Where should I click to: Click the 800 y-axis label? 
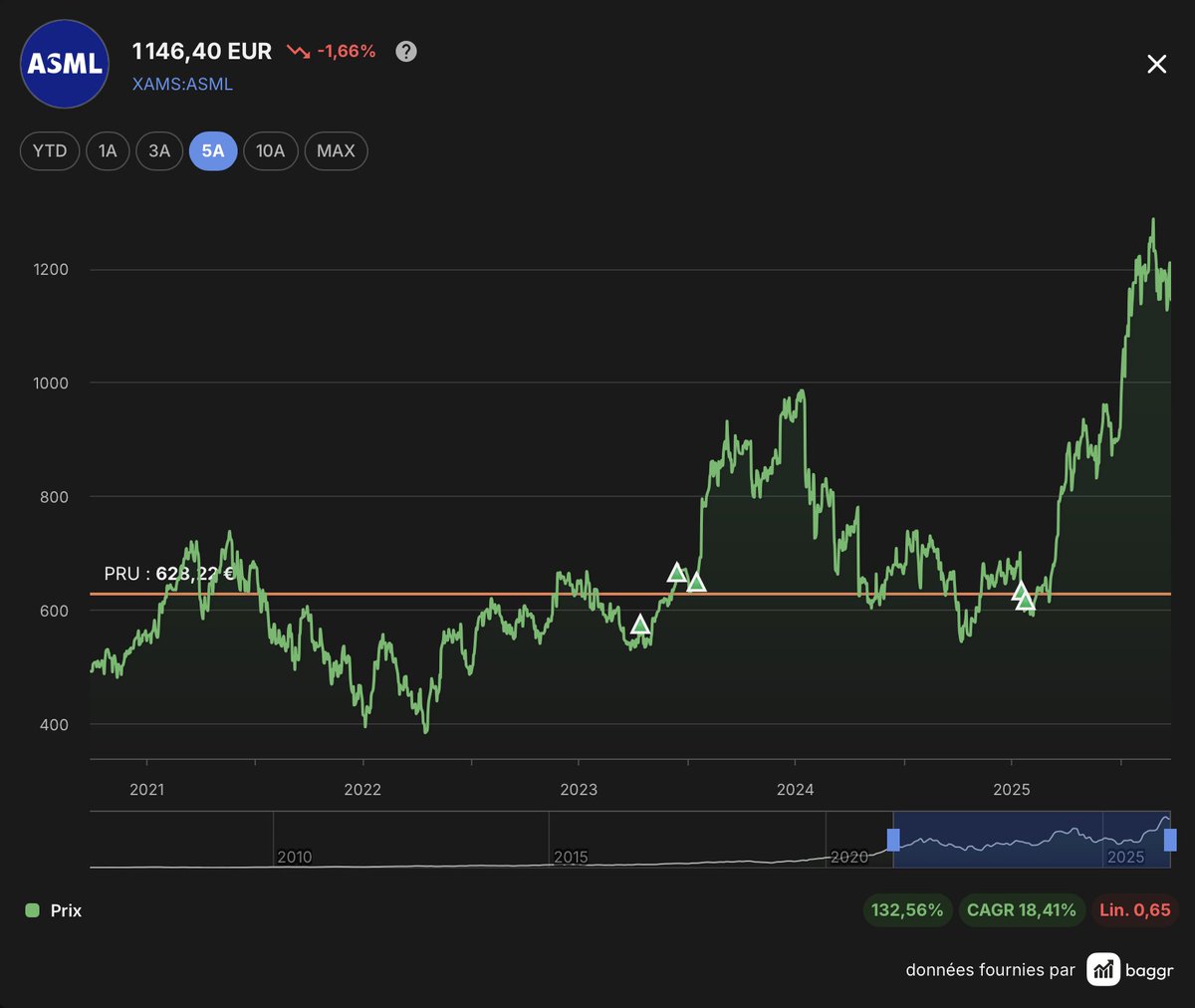point(54,497)
